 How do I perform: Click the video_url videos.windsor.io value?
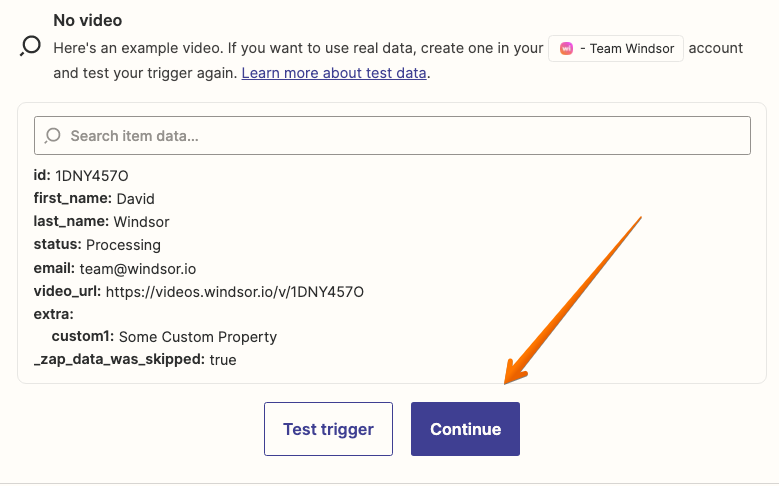(x=234, y=292)
